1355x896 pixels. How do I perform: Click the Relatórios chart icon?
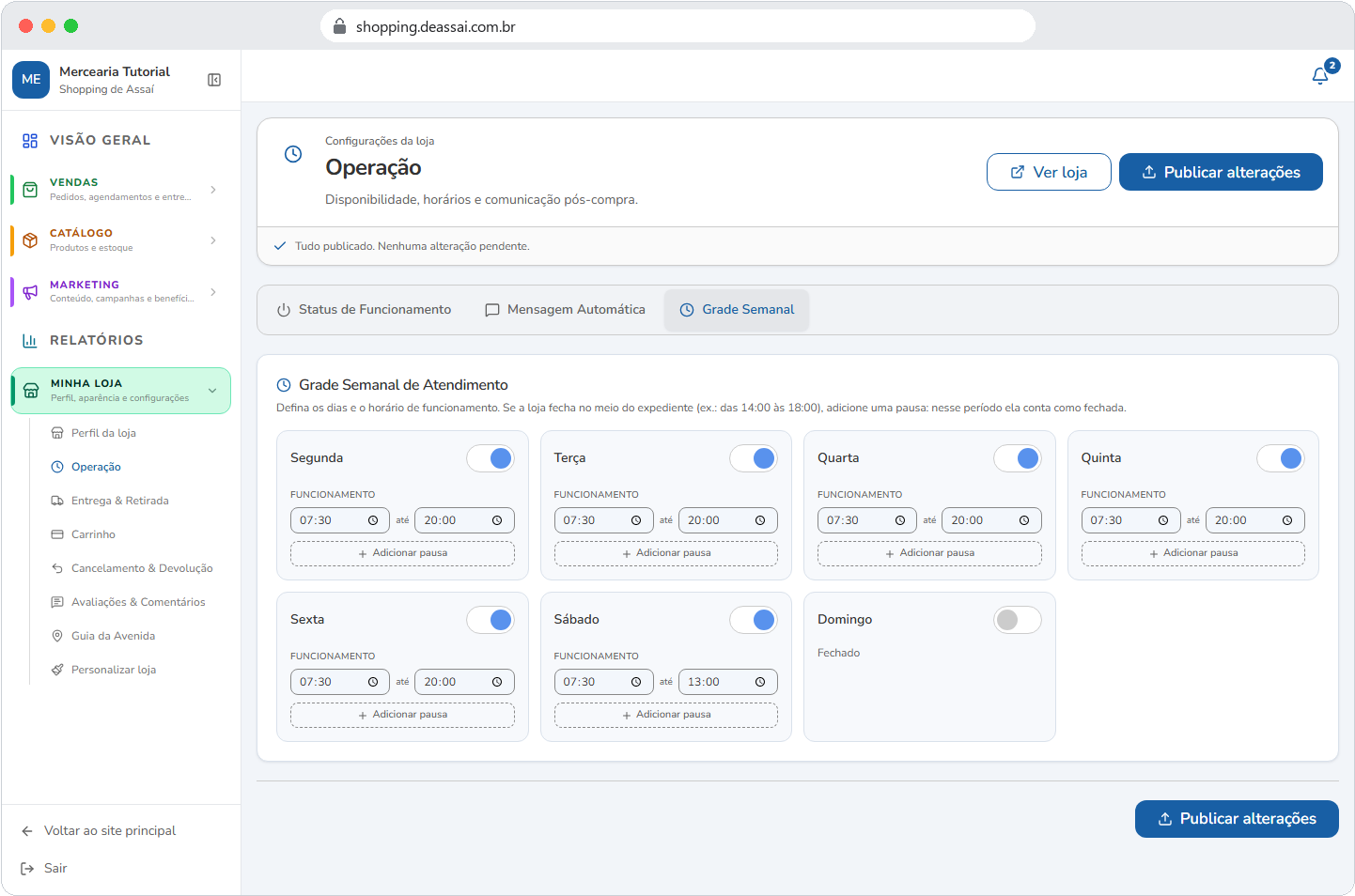(x=30, y=341)
